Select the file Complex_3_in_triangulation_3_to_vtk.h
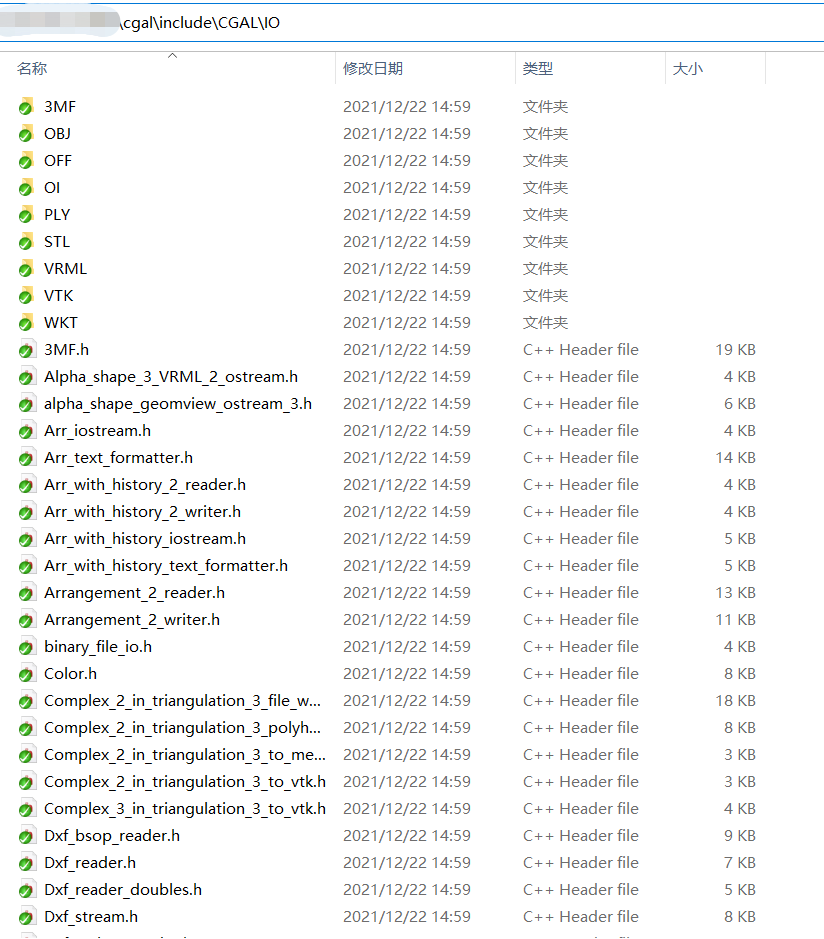This screenshot has width=824, height=939. (x=184, y=808)
